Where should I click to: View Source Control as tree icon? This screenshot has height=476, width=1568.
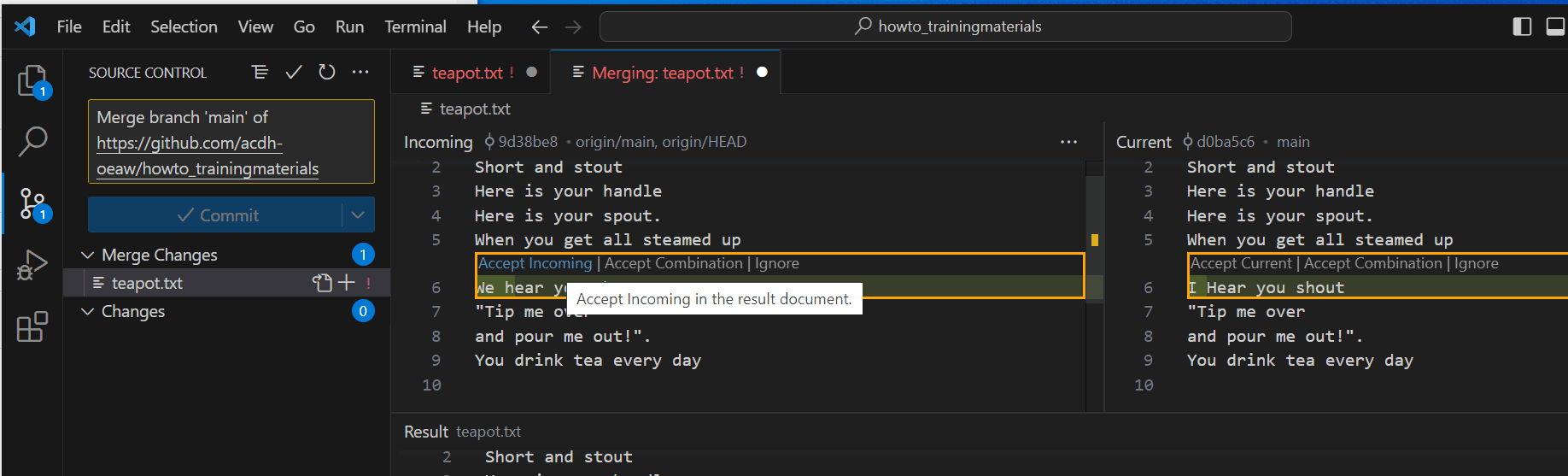[x=260, y=73]
